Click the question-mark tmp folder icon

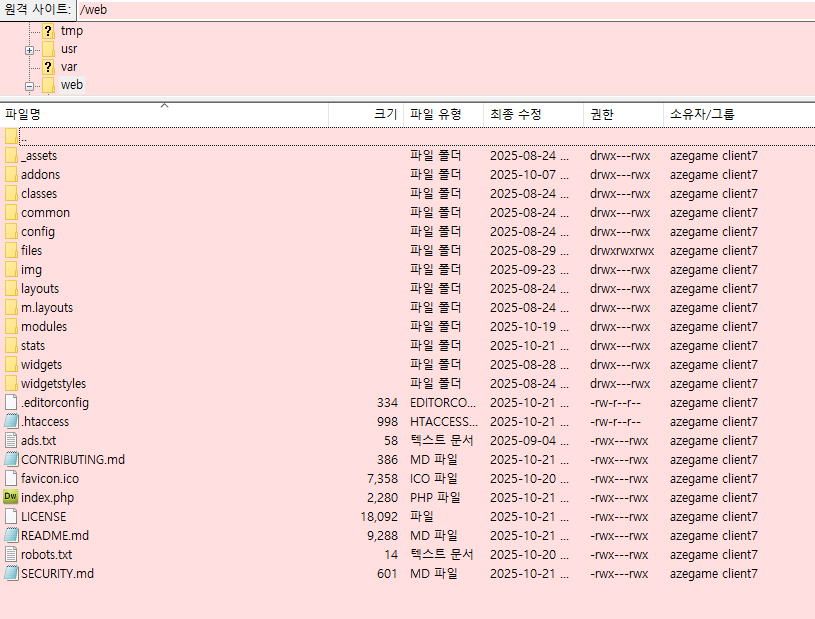click(x=48, y=31)
